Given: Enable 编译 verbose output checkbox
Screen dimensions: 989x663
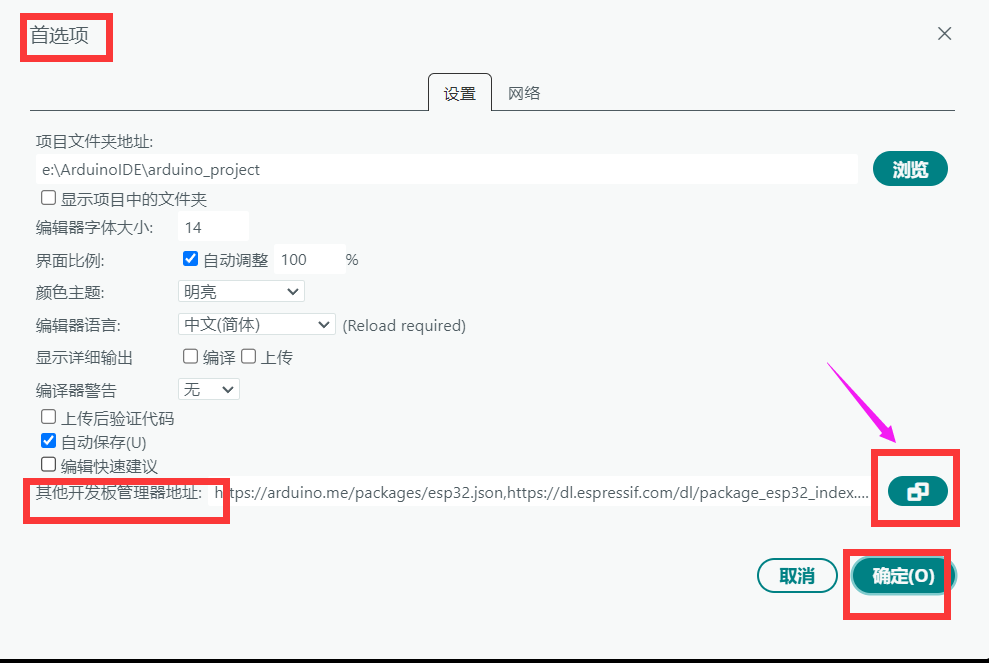Looking at the screenshot, I should tap(190, 356).
